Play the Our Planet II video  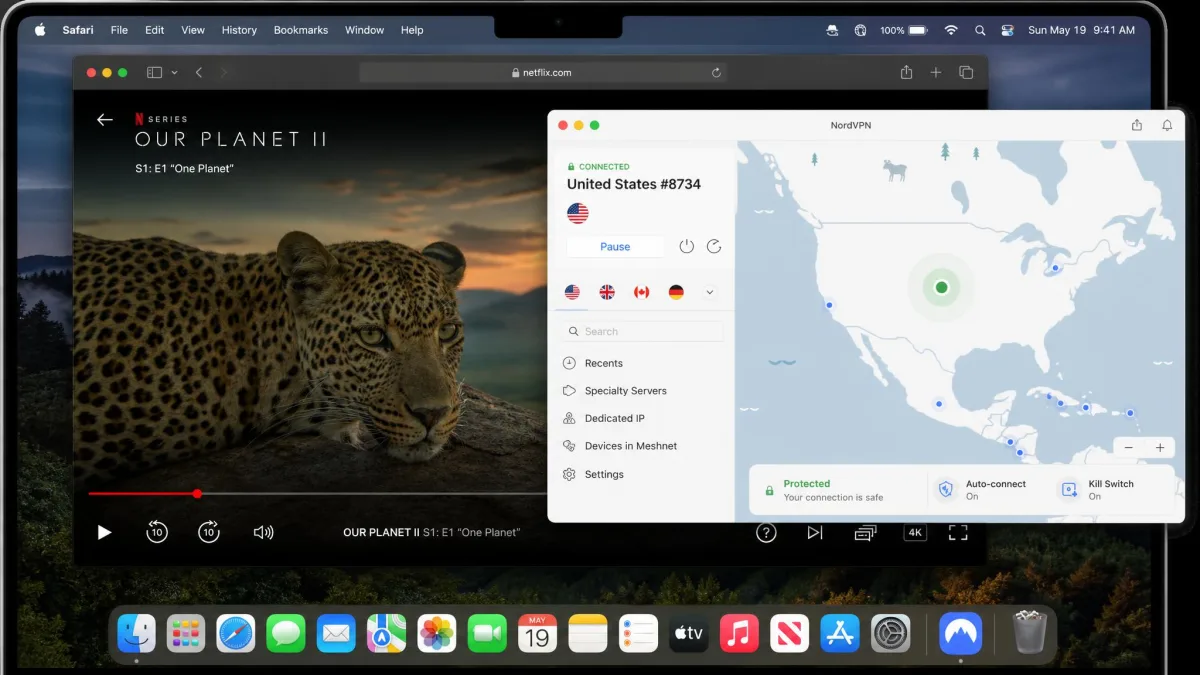[x=104, y=533]
